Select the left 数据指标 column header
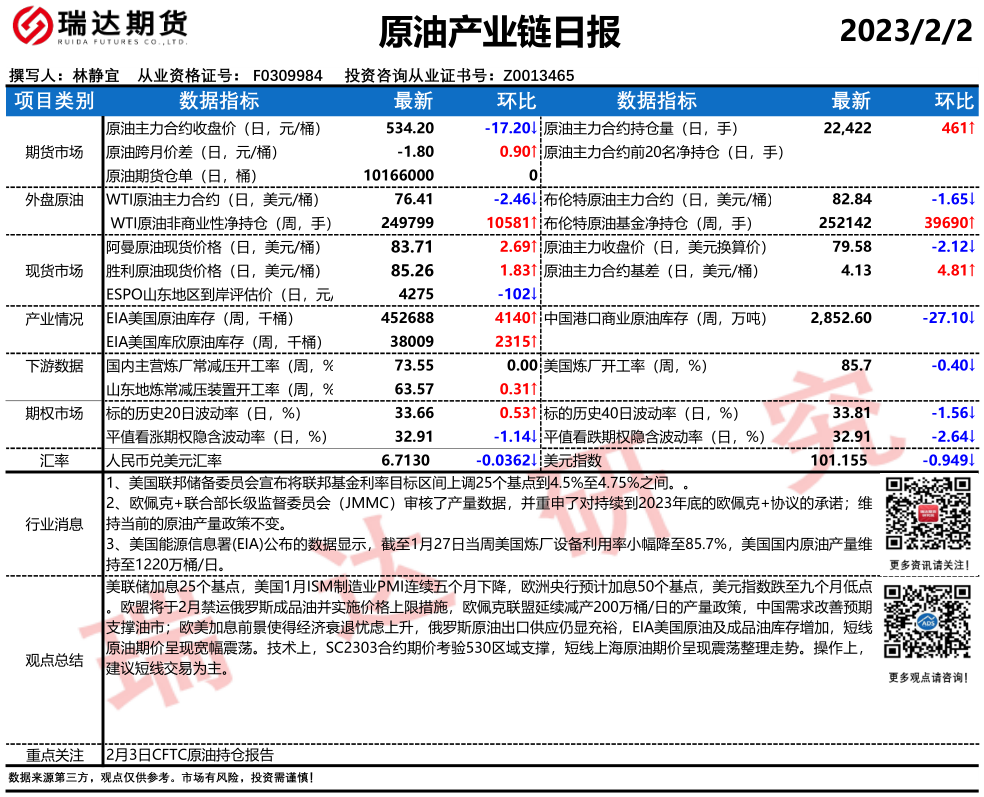 tap(218, 101)
